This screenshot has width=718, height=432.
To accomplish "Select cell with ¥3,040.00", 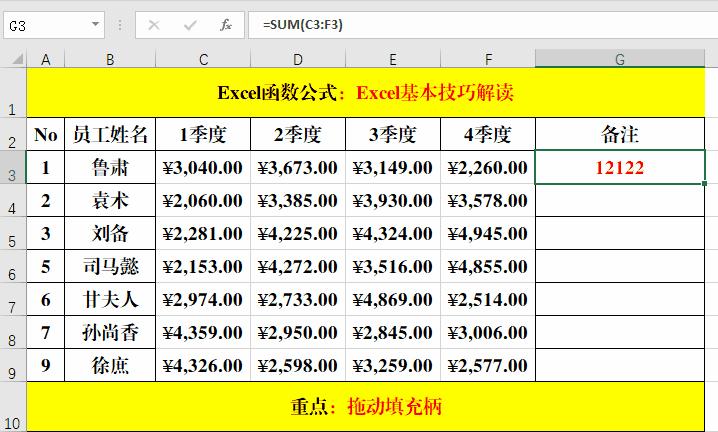I will click(x=203, y=167).
